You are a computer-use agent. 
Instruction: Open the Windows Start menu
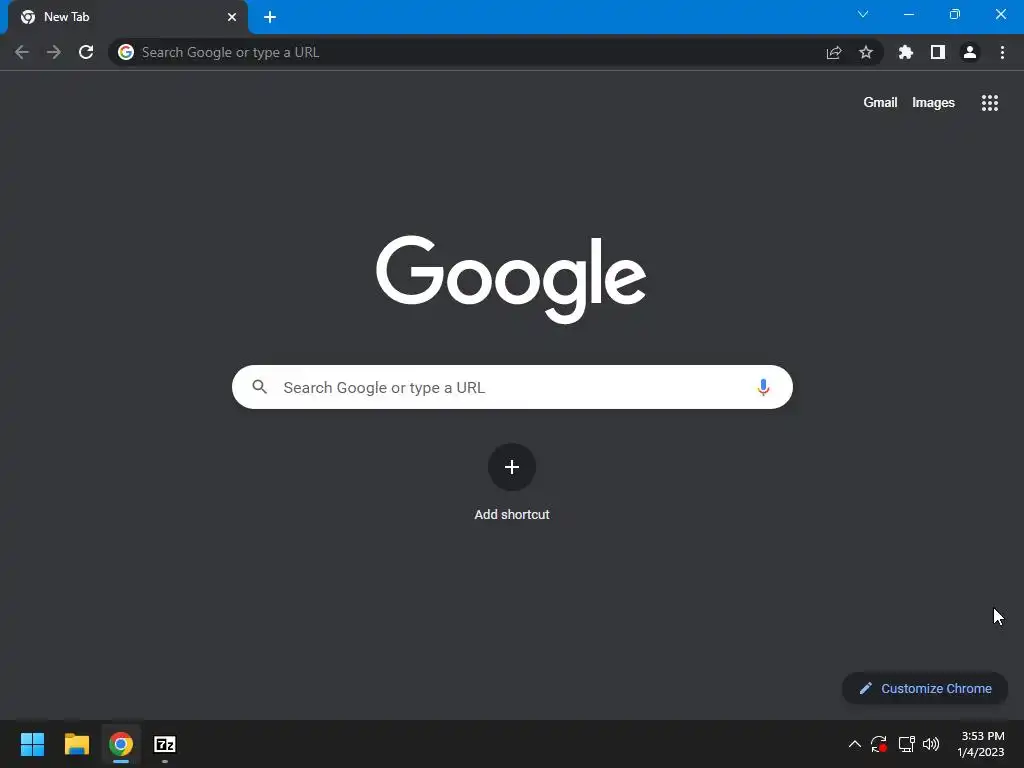tap(32, 744)
